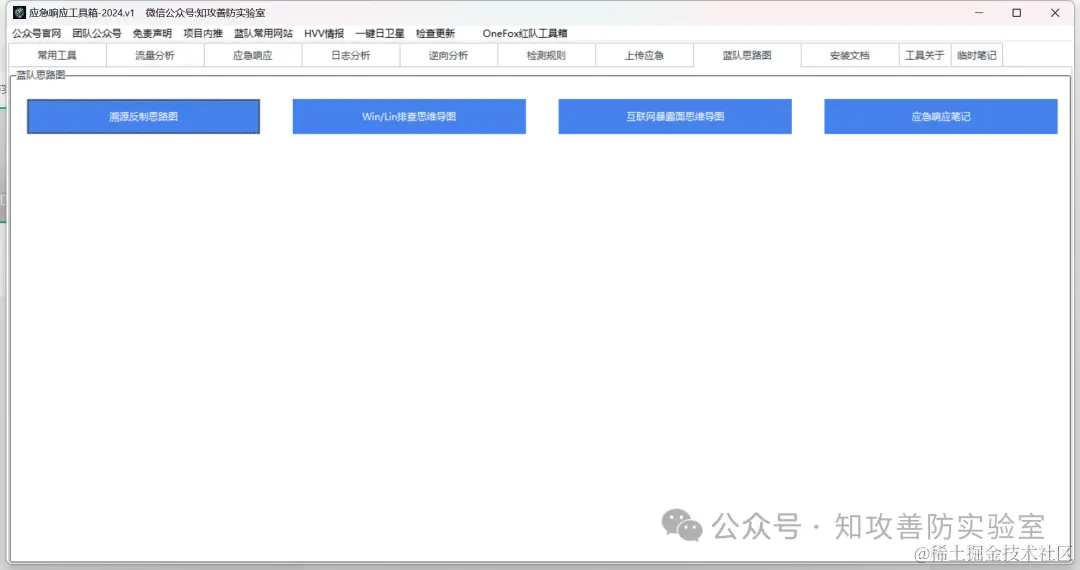The width and height of the screenshot is (1080, 570).
Task: Switch to the 临时笔记 tab
Action: click(977, 55)
